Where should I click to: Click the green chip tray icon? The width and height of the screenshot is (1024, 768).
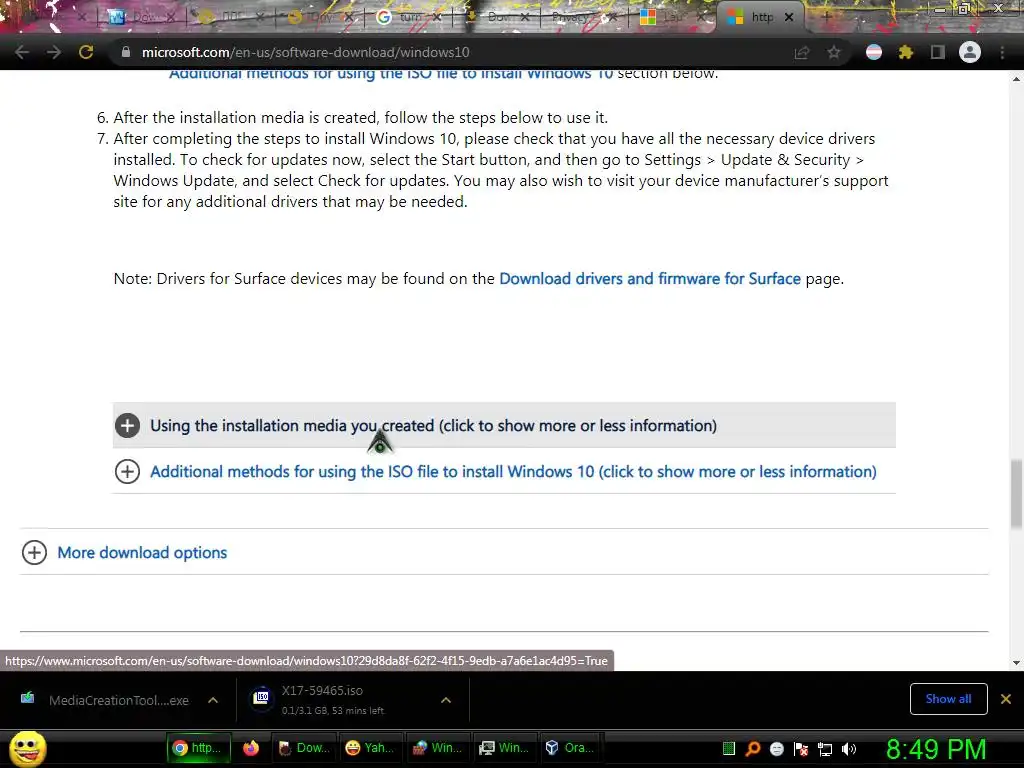click(729, 748)
